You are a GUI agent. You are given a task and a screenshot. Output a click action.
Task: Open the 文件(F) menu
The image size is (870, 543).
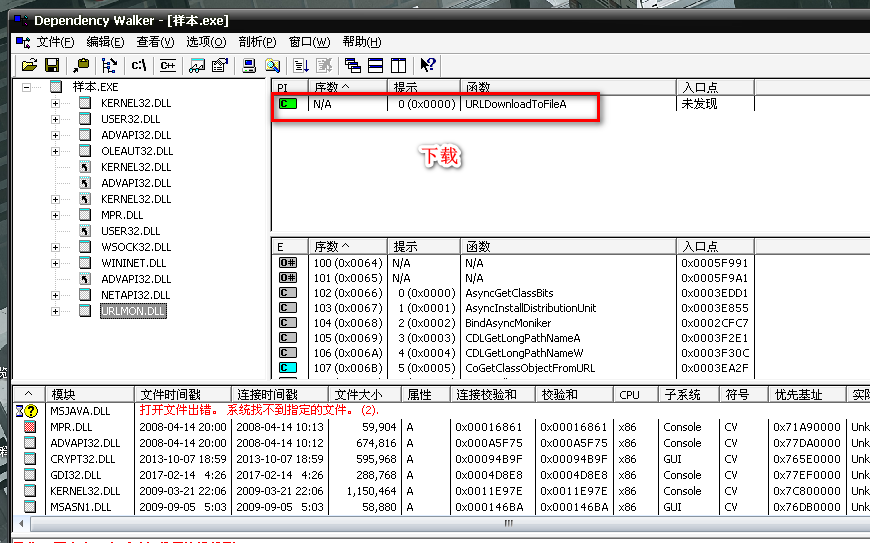coord(55,42)
